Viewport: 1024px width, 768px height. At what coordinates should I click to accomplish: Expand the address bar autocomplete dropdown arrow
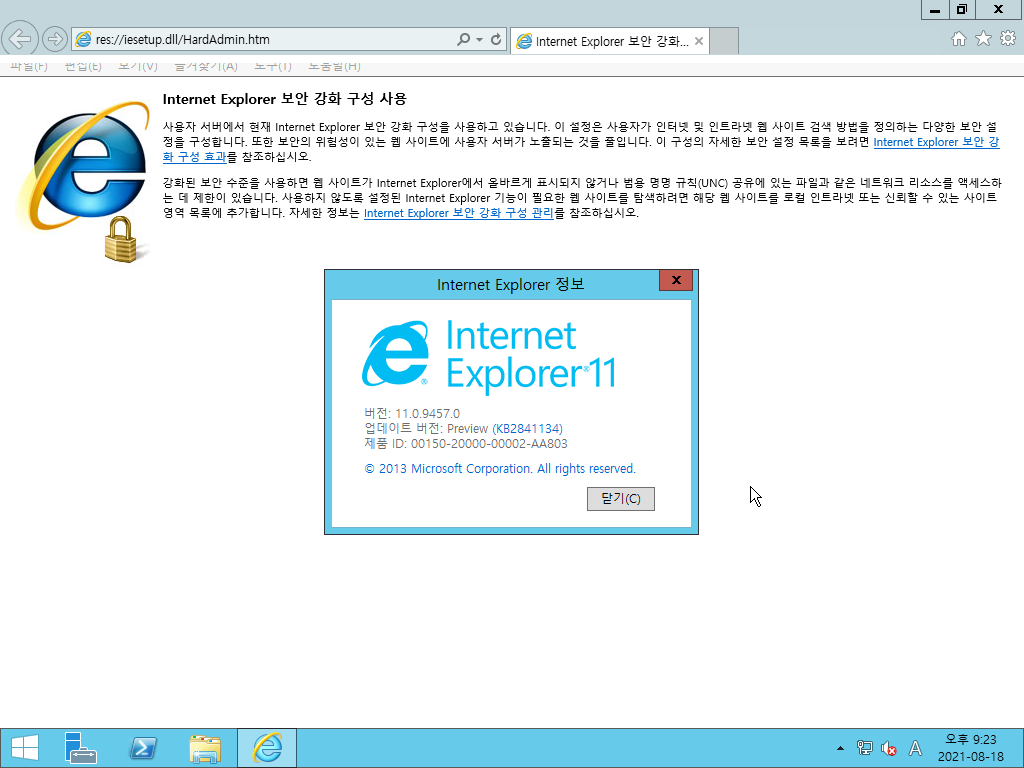coord(479,39)
